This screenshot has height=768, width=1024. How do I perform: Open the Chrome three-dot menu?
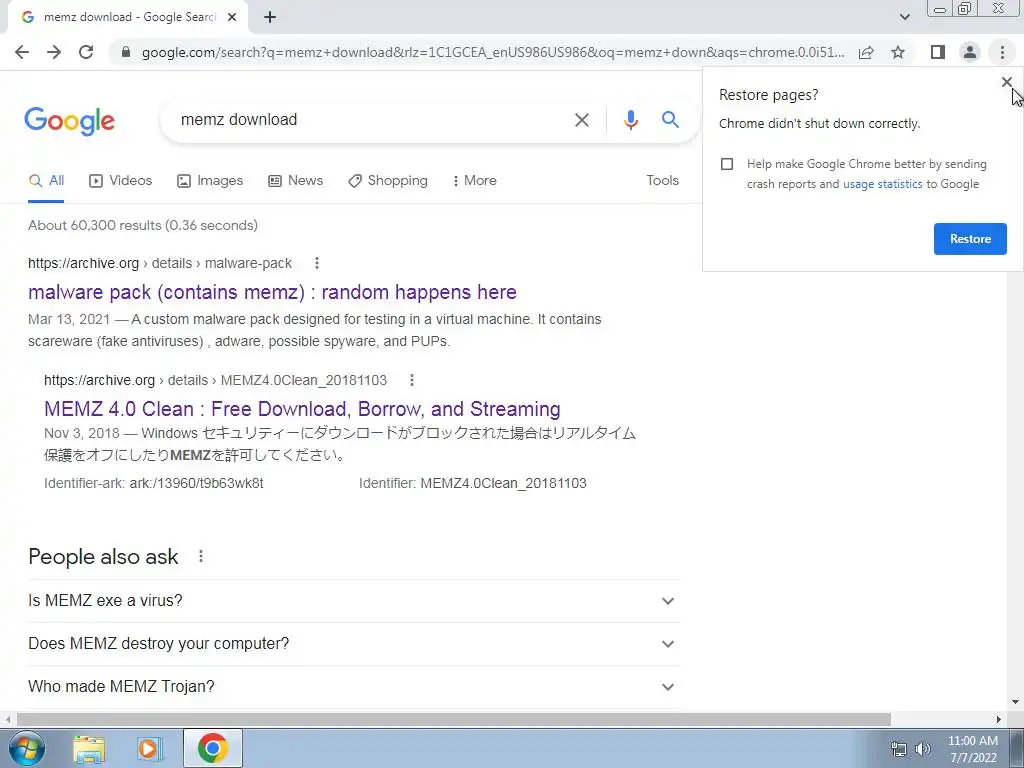(1002, 52)
